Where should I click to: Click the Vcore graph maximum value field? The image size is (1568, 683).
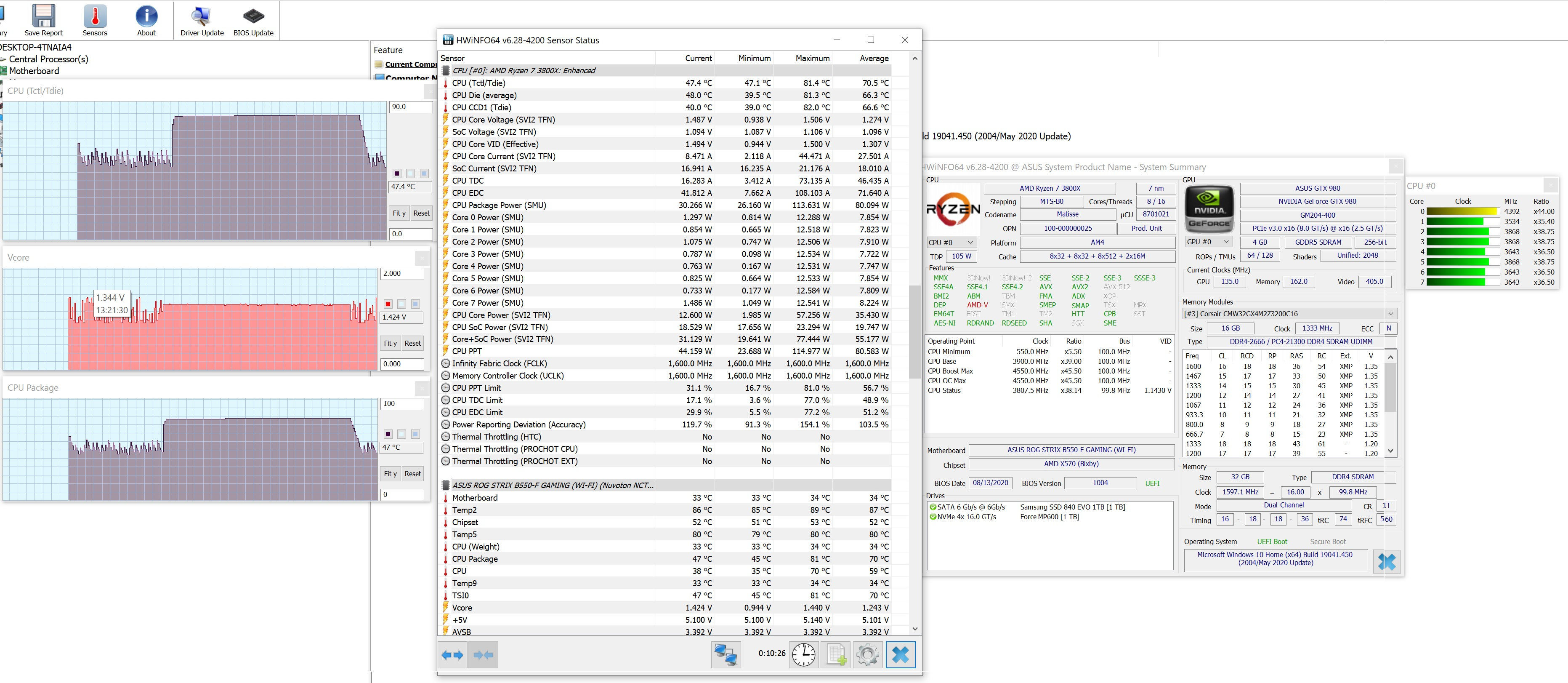tap(402, 274)
